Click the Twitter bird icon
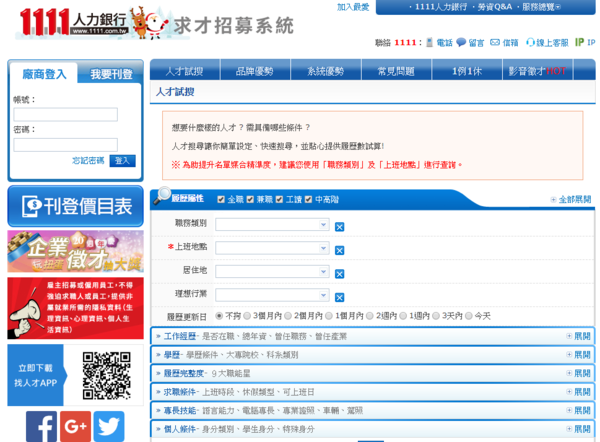Screen dimensions: 600x442 [109, 426]
